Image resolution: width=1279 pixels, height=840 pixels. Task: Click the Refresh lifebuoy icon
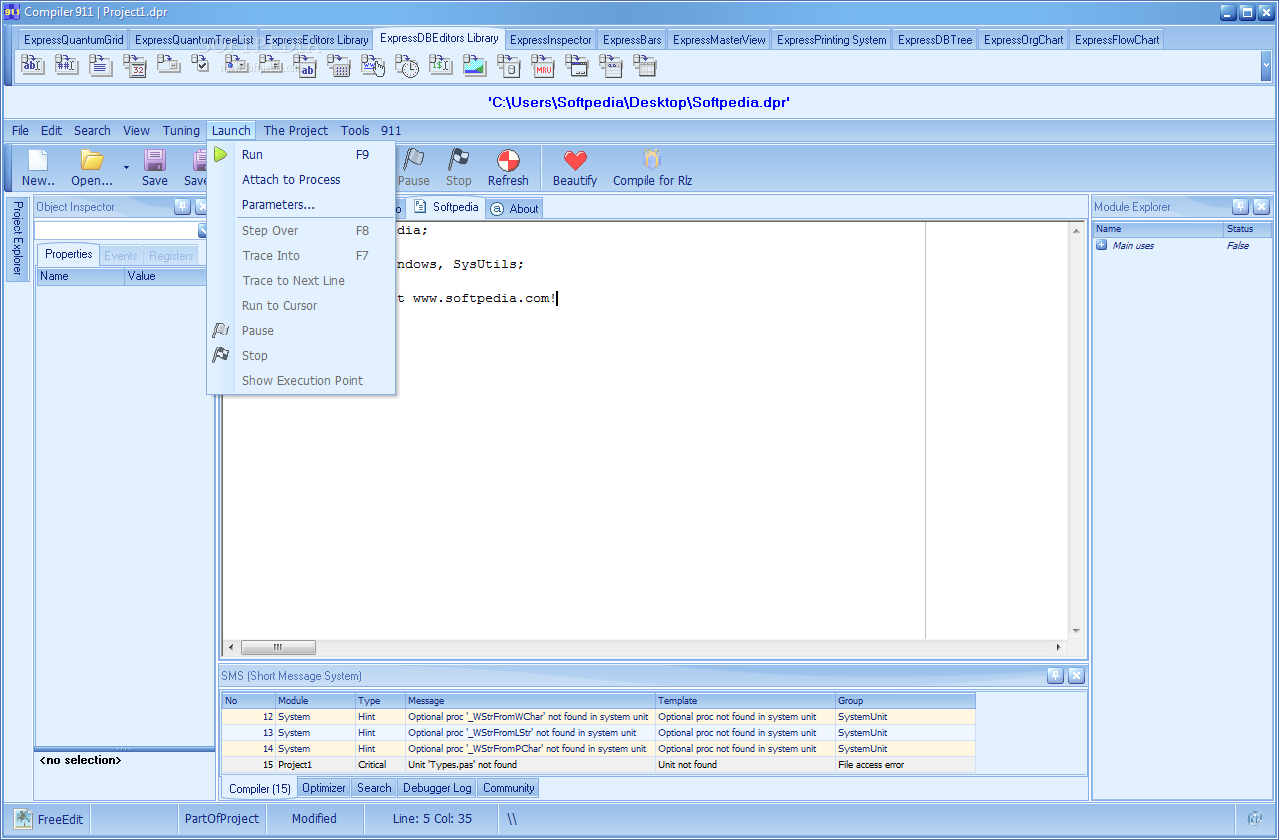point(508,160)
